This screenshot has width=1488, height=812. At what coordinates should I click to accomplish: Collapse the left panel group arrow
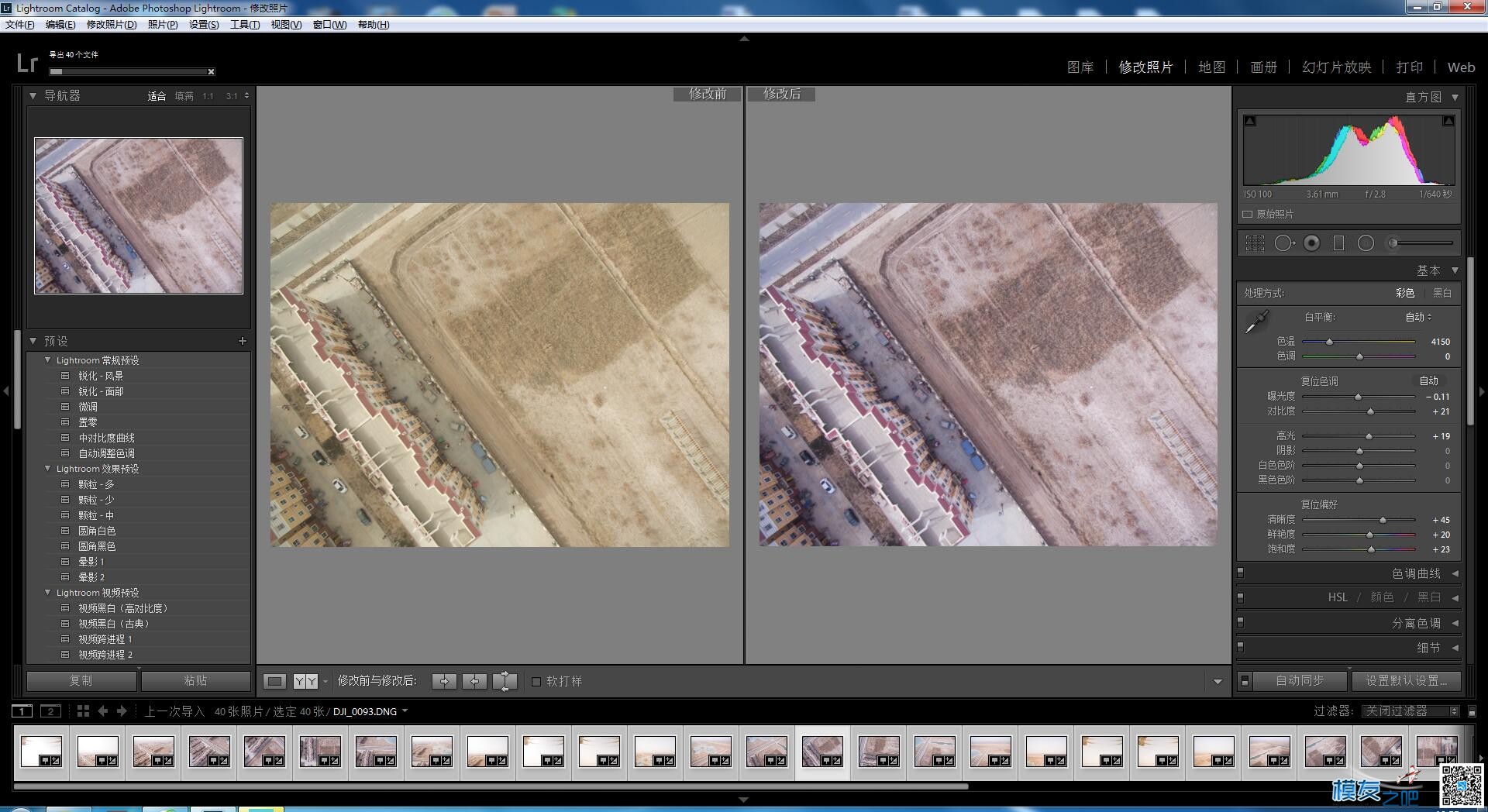6,391
